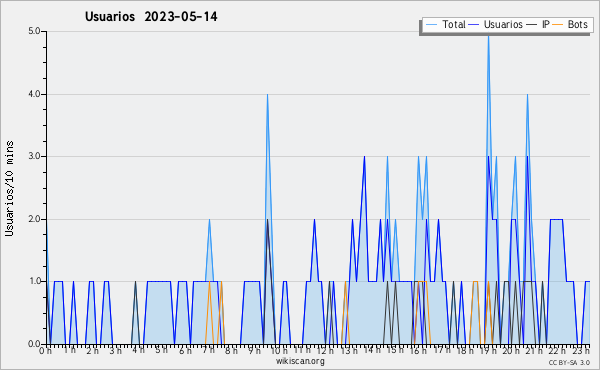Click the '0.0' y-axis value
The width and height of the screenshot is (600, 370).
34,344
